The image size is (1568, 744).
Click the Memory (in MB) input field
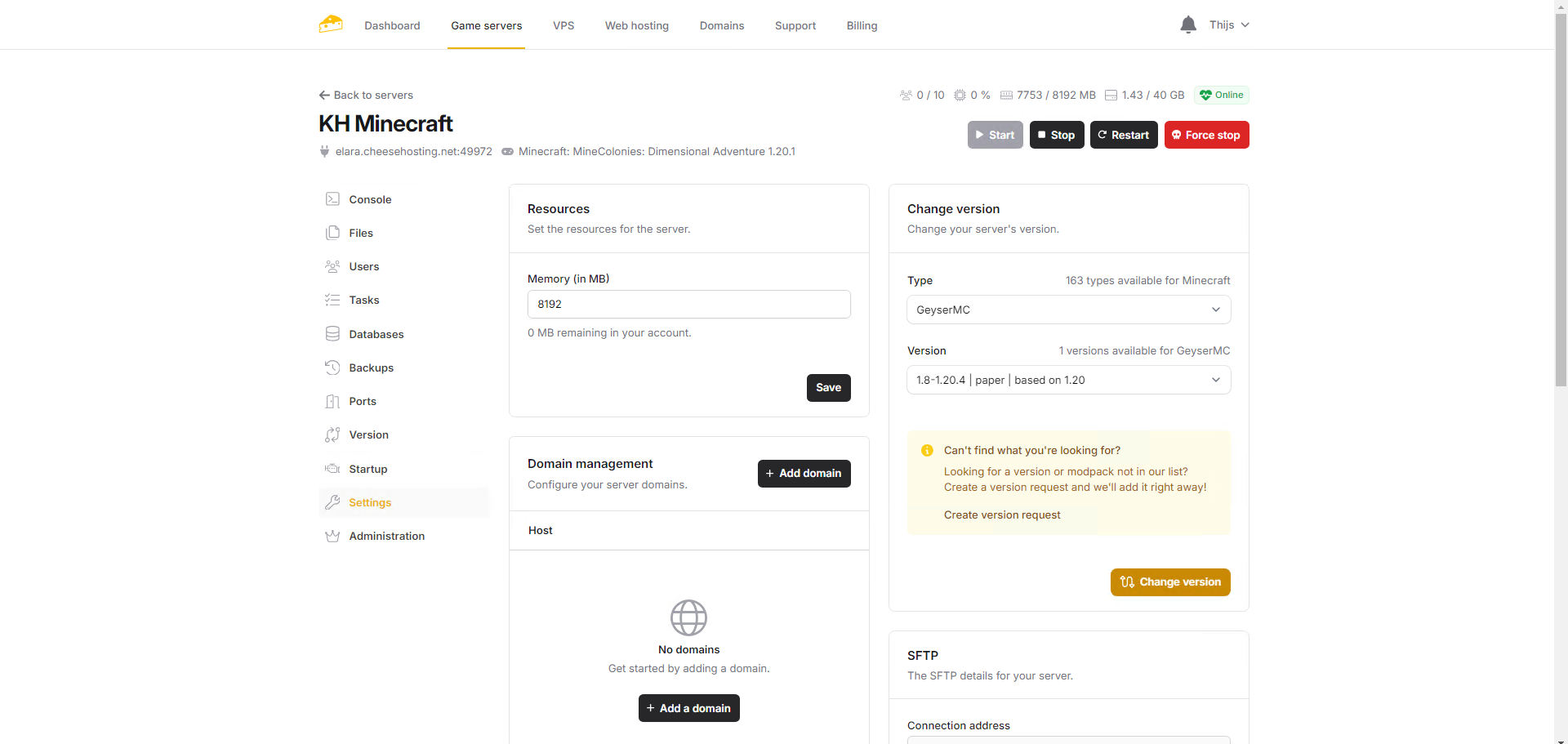[688, 304]
